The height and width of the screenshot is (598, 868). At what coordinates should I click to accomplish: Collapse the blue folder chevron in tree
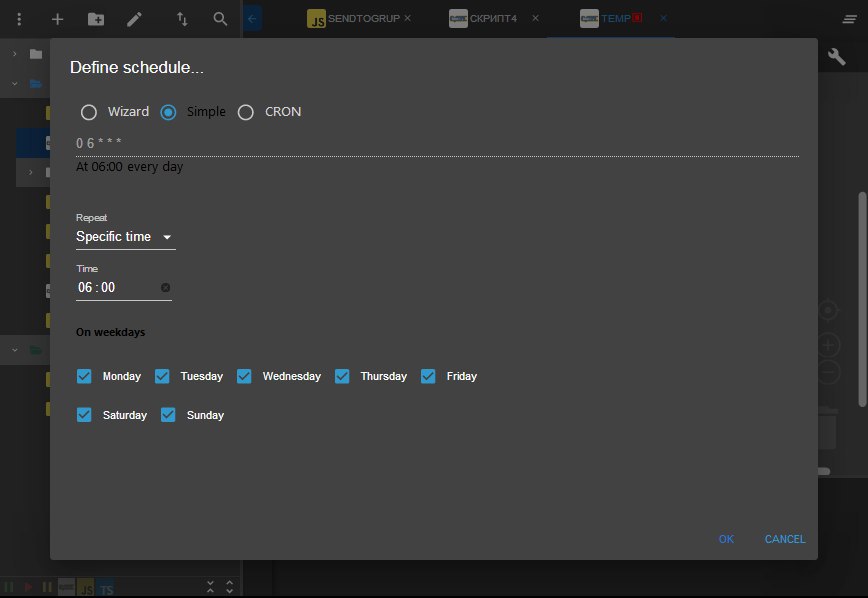14,84
